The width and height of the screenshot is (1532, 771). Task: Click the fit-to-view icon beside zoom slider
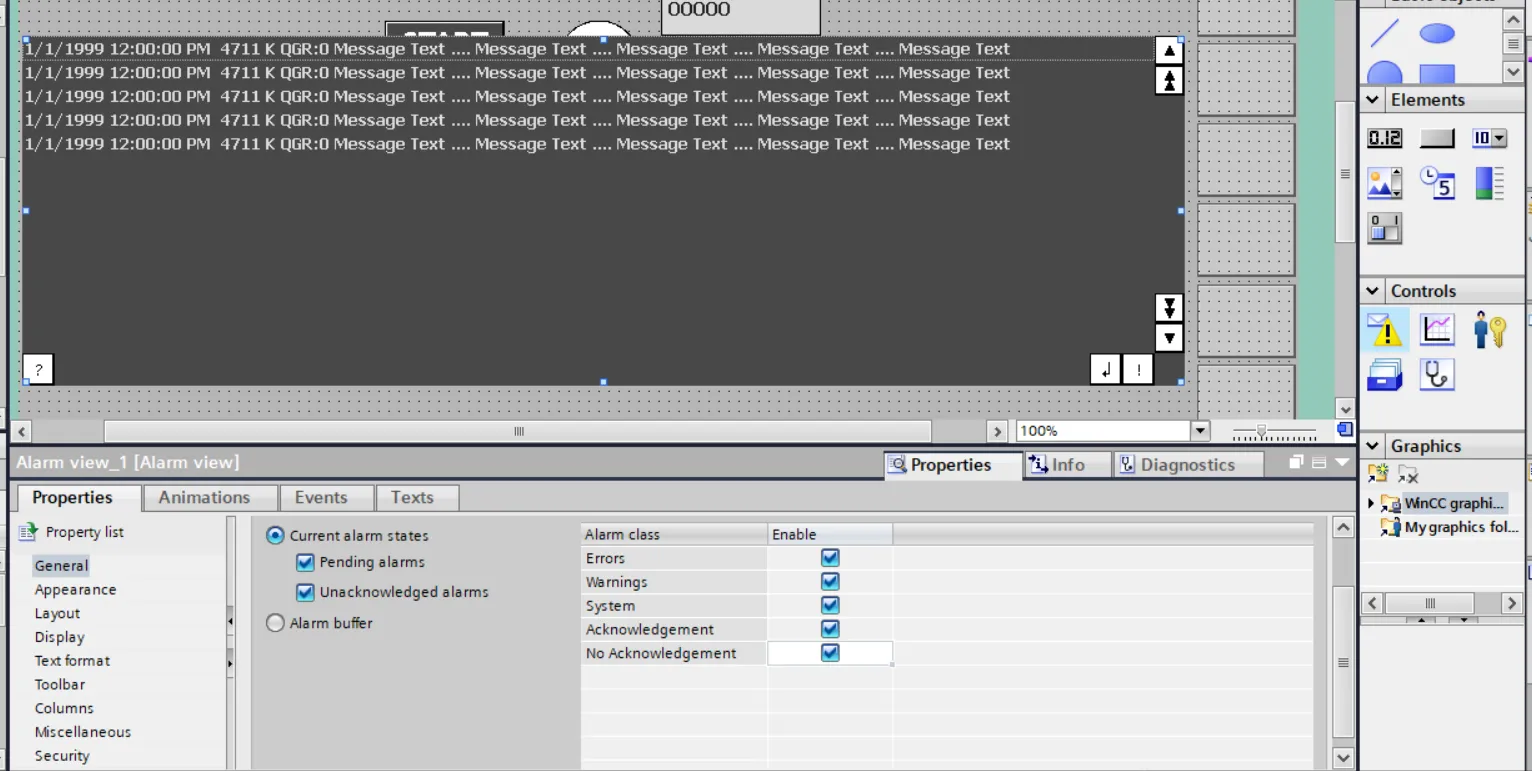pyautogui.click(x=1345, y=430)
